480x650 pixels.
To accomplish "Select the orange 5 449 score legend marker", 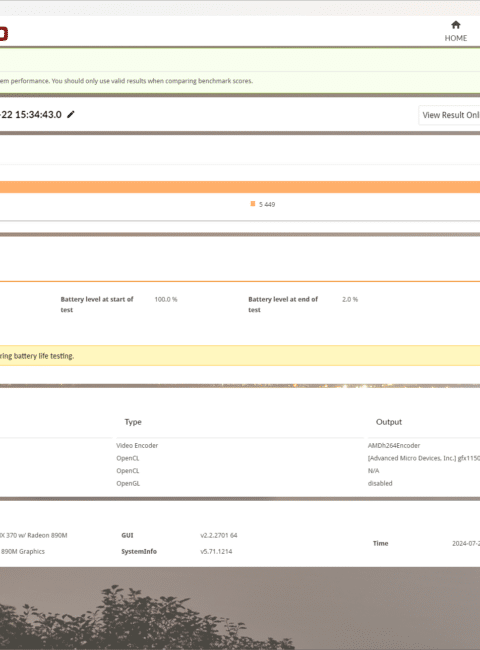I will click(253, 204).
